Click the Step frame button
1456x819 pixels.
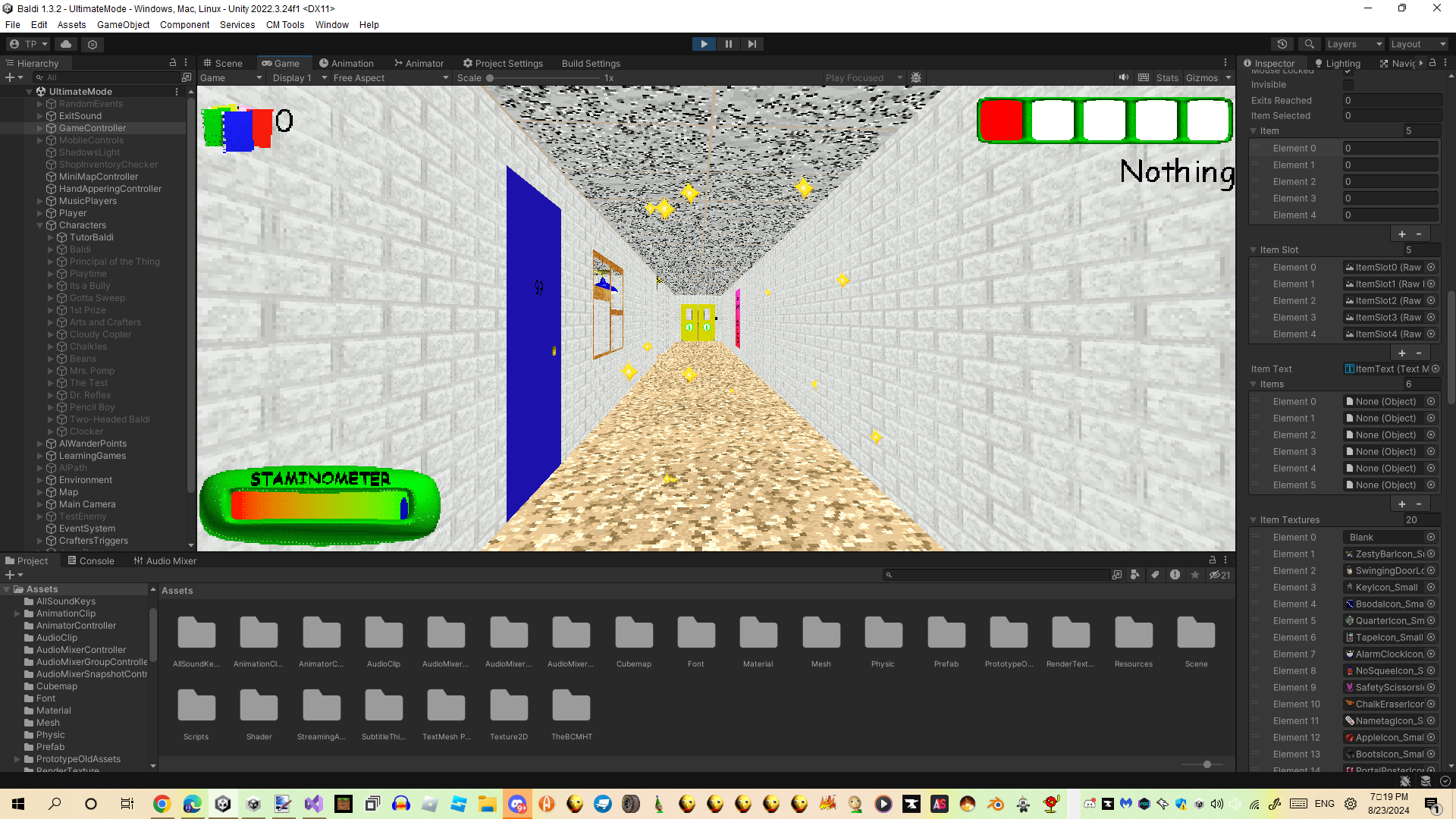pyautogui.click(x=752, y=44)
